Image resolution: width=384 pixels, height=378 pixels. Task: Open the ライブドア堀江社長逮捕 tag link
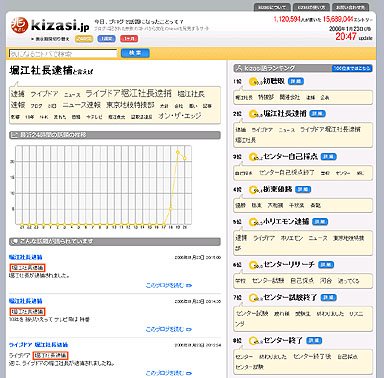129,93
